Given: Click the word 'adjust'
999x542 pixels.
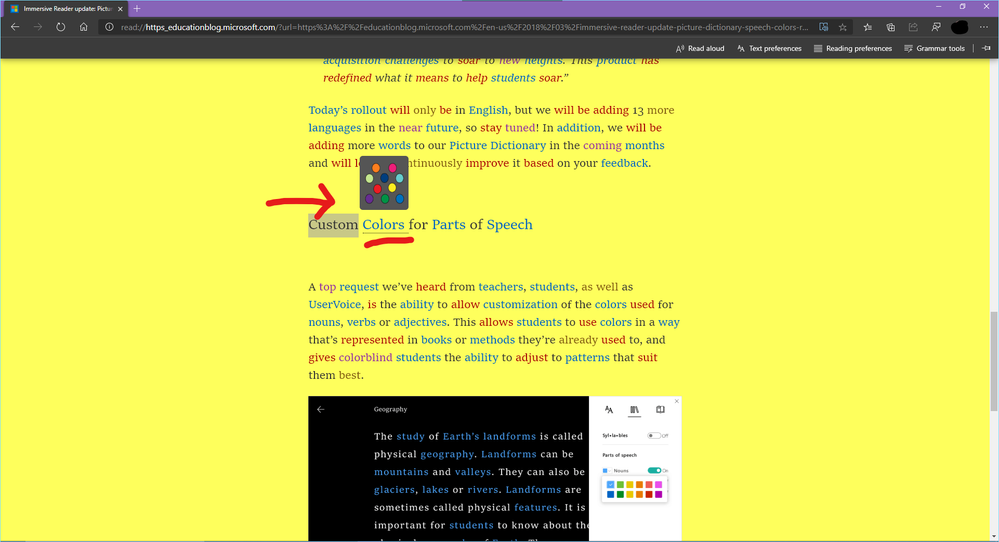Looking at the screenshot, I should (531, 358).
